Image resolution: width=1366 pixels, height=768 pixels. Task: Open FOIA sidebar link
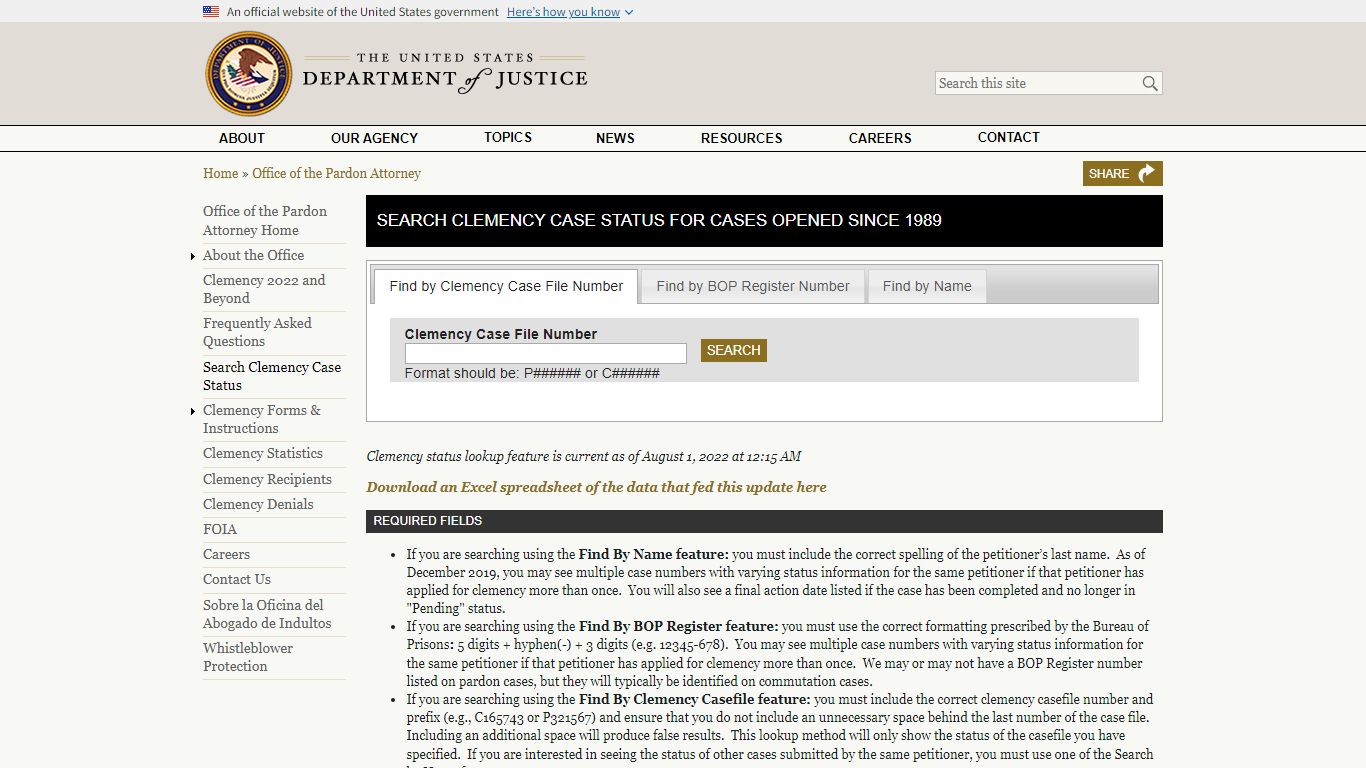click(x=220, y=529)
